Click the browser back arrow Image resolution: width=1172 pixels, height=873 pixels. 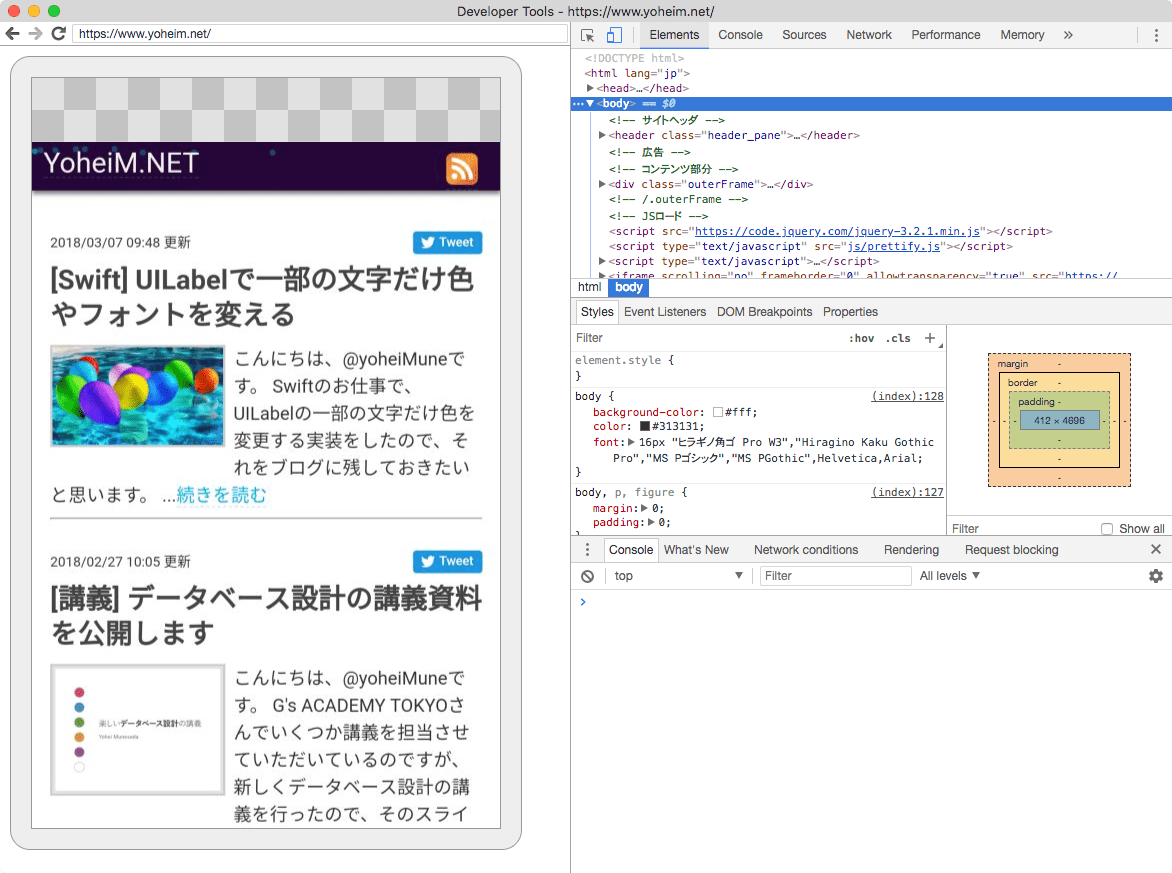tap(13, 34)
